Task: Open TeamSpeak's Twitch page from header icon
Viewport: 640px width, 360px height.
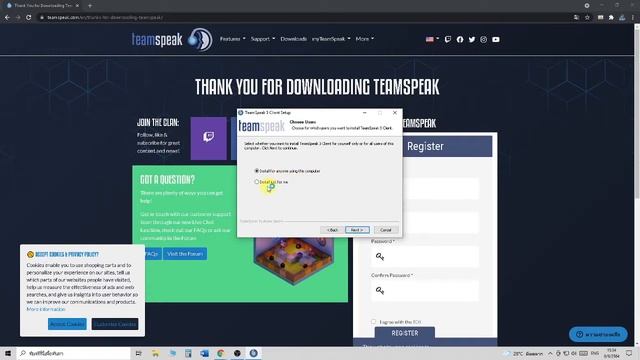Action: pyautogui.click(x=448, y=39)
